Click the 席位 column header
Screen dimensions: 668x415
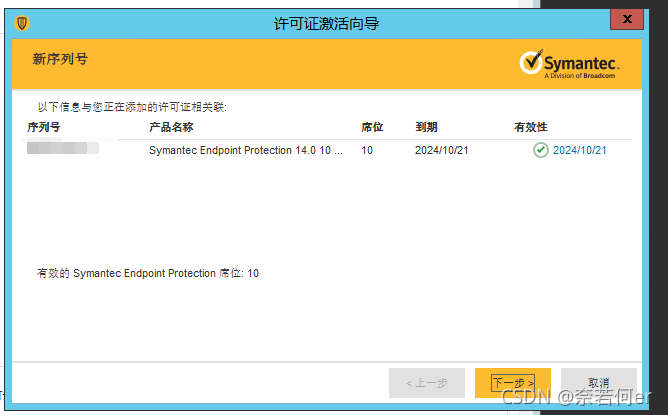(372, 127)
